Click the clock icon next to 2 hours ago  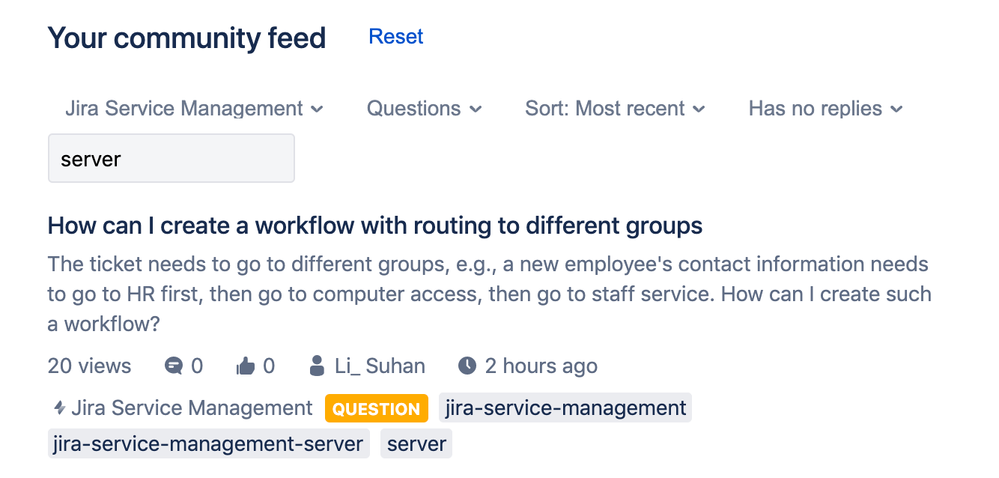467,366
